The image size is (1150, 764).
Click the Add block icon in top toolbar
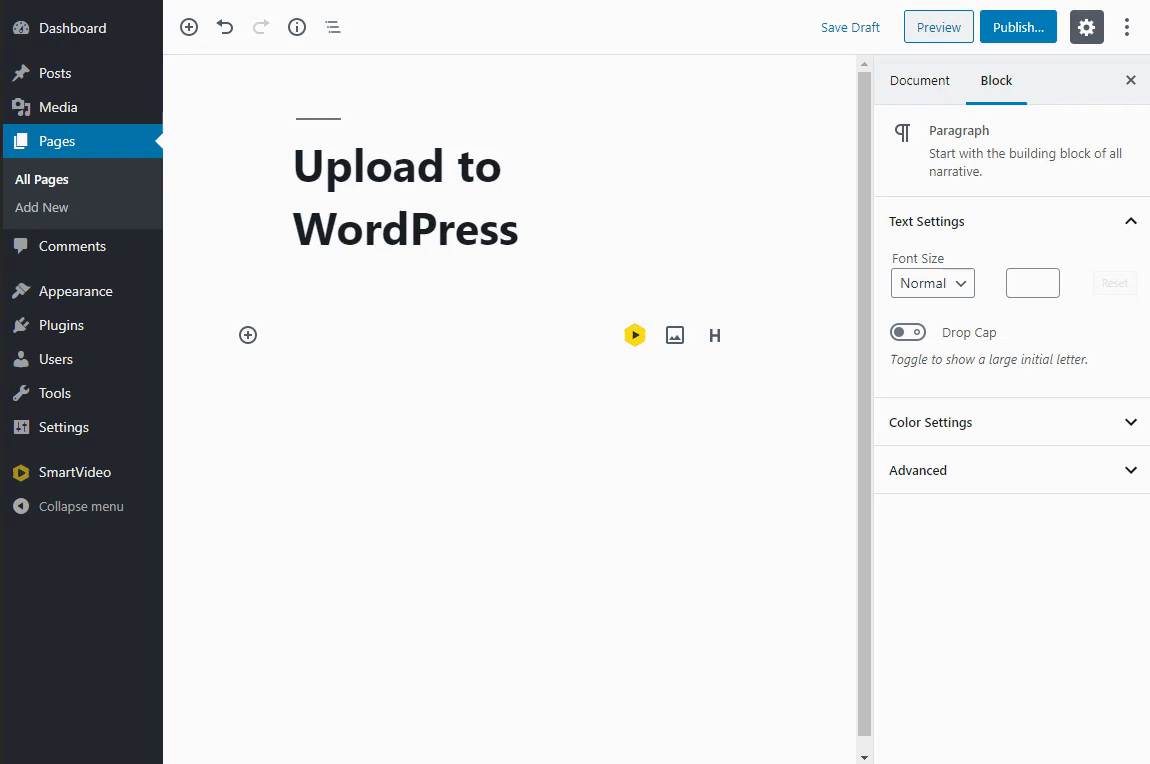189,27
